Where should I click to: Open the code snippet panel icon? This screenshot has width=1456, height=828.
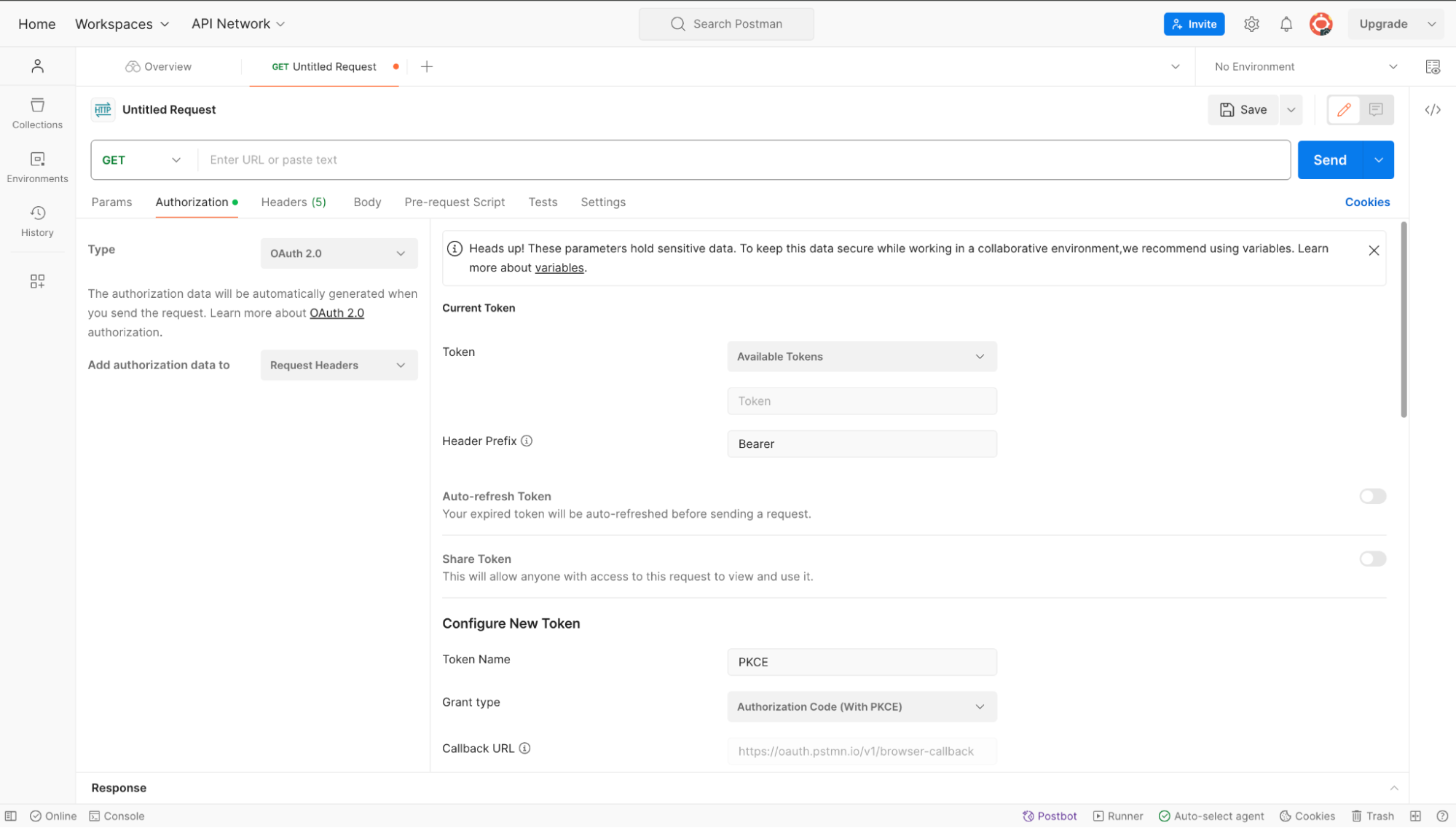pyautogui.click(x=1432, y=110)
